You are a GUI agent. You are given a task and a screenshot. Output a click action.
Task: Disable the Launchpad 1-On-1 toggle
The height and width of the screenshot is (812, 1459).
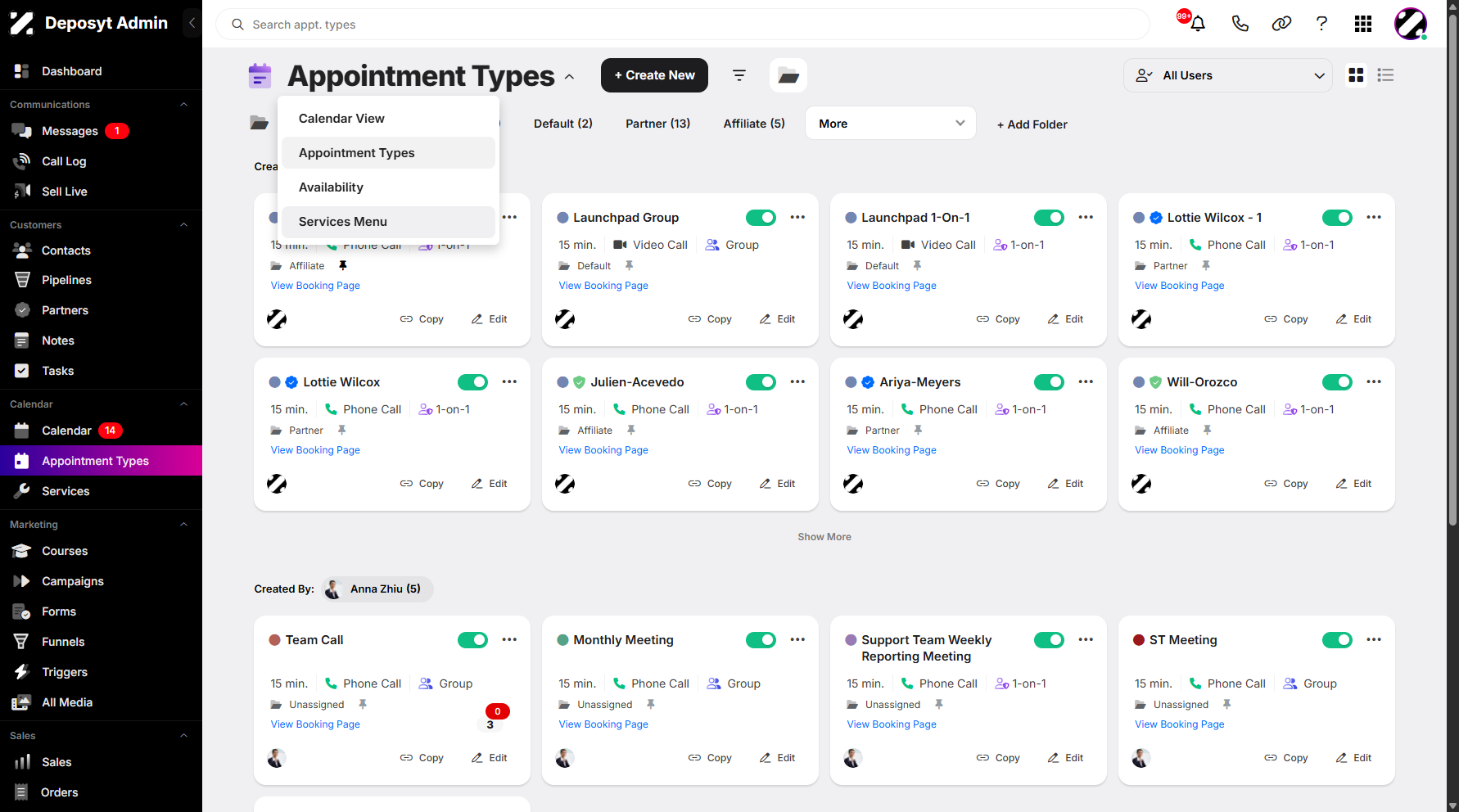click(1049, 218)
